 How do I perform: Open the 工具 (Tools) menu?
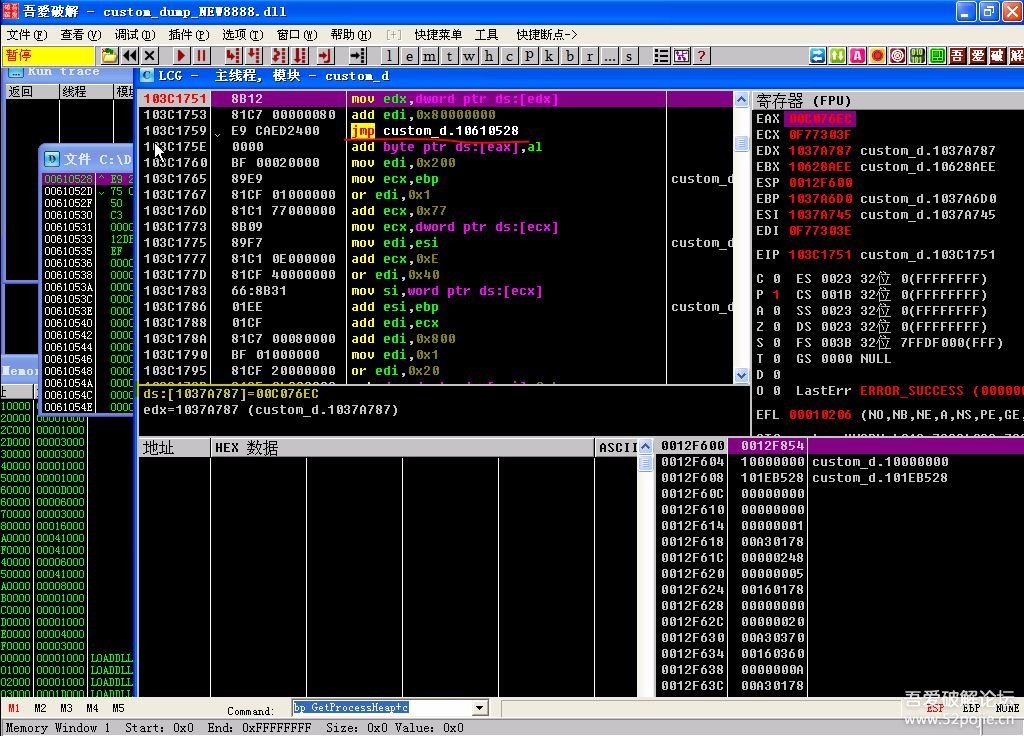(x=487, y=35)
